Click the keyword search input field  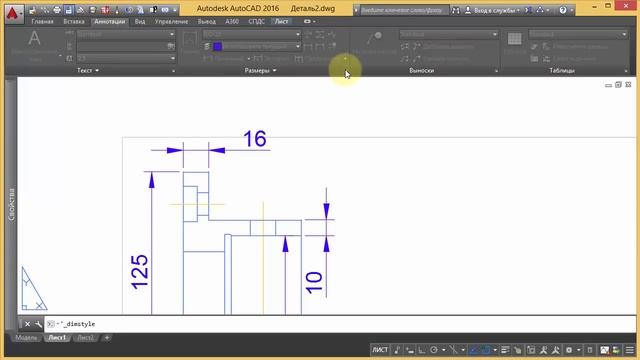tap(404, 10)
